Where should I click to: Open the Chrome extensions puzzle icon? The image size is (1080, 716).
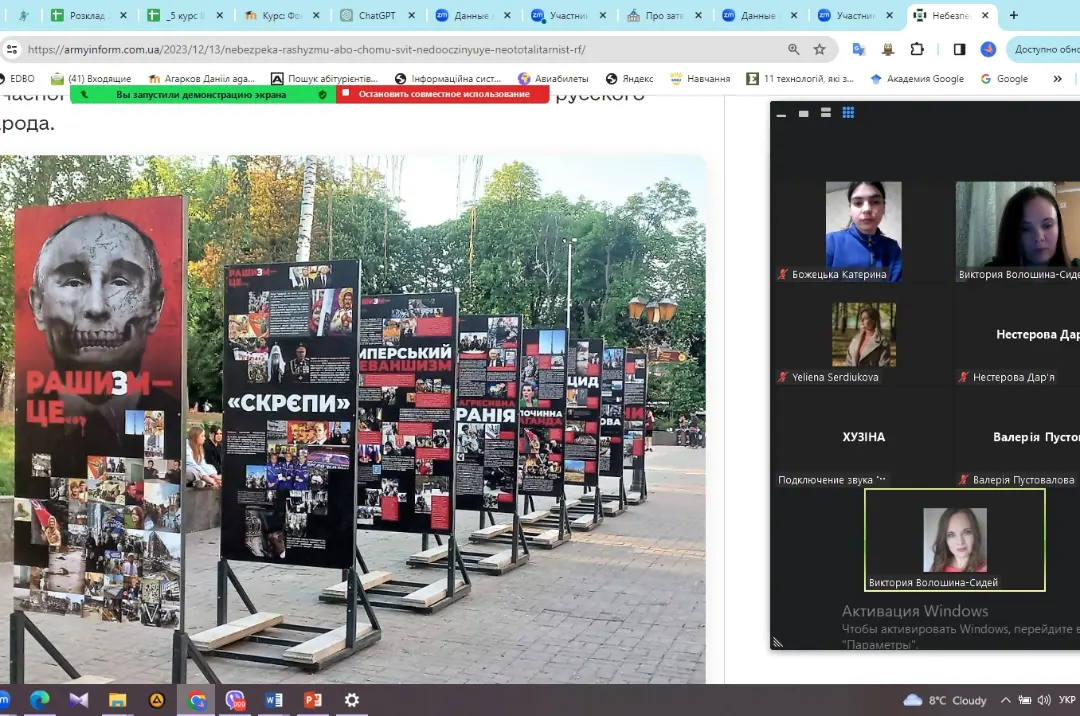(917, 49)
